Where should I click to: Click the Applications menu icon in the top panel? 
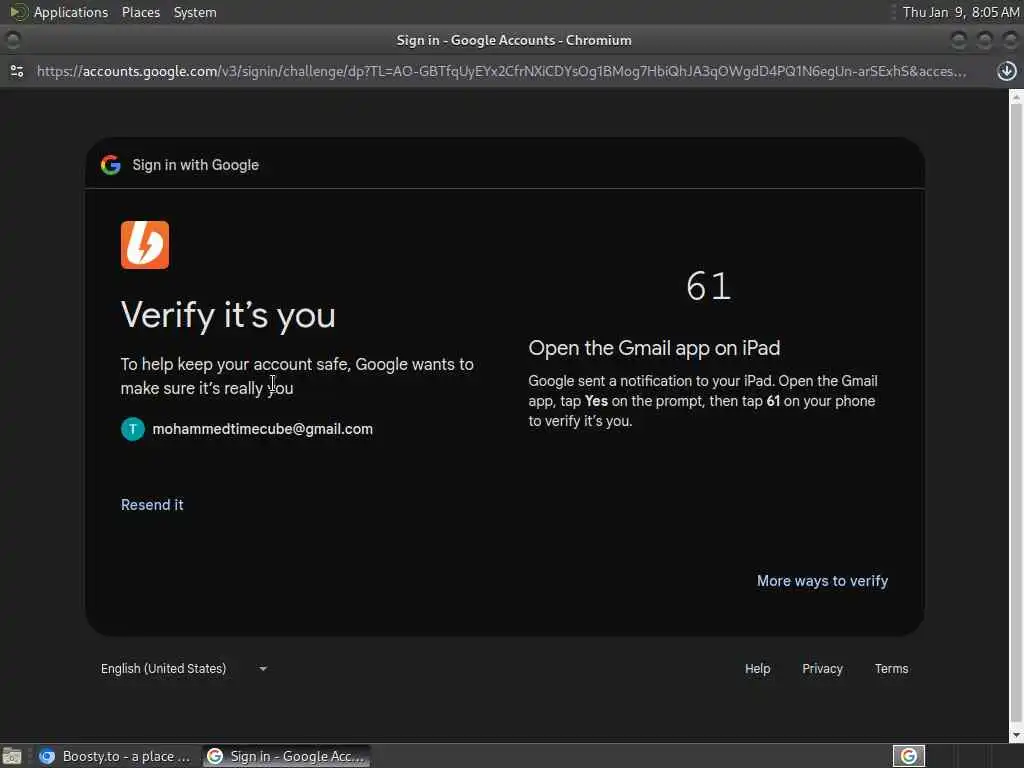point(19,12)
